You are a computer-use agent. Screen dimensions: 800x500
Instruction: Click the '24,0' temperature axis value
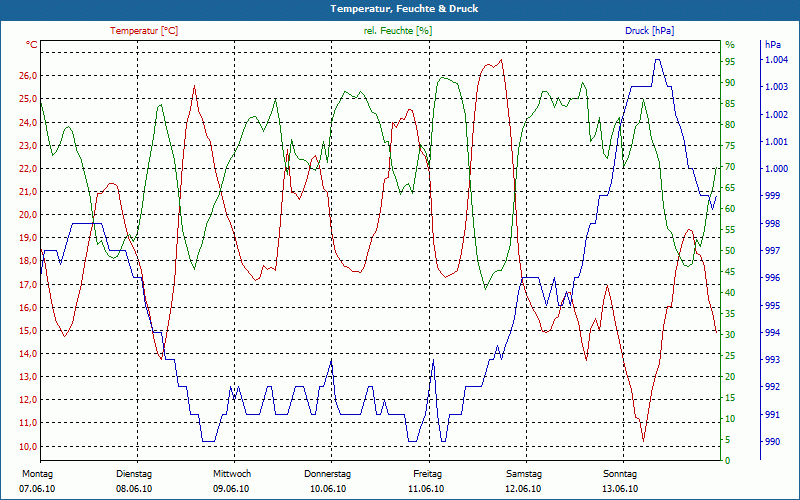(28, 122)
